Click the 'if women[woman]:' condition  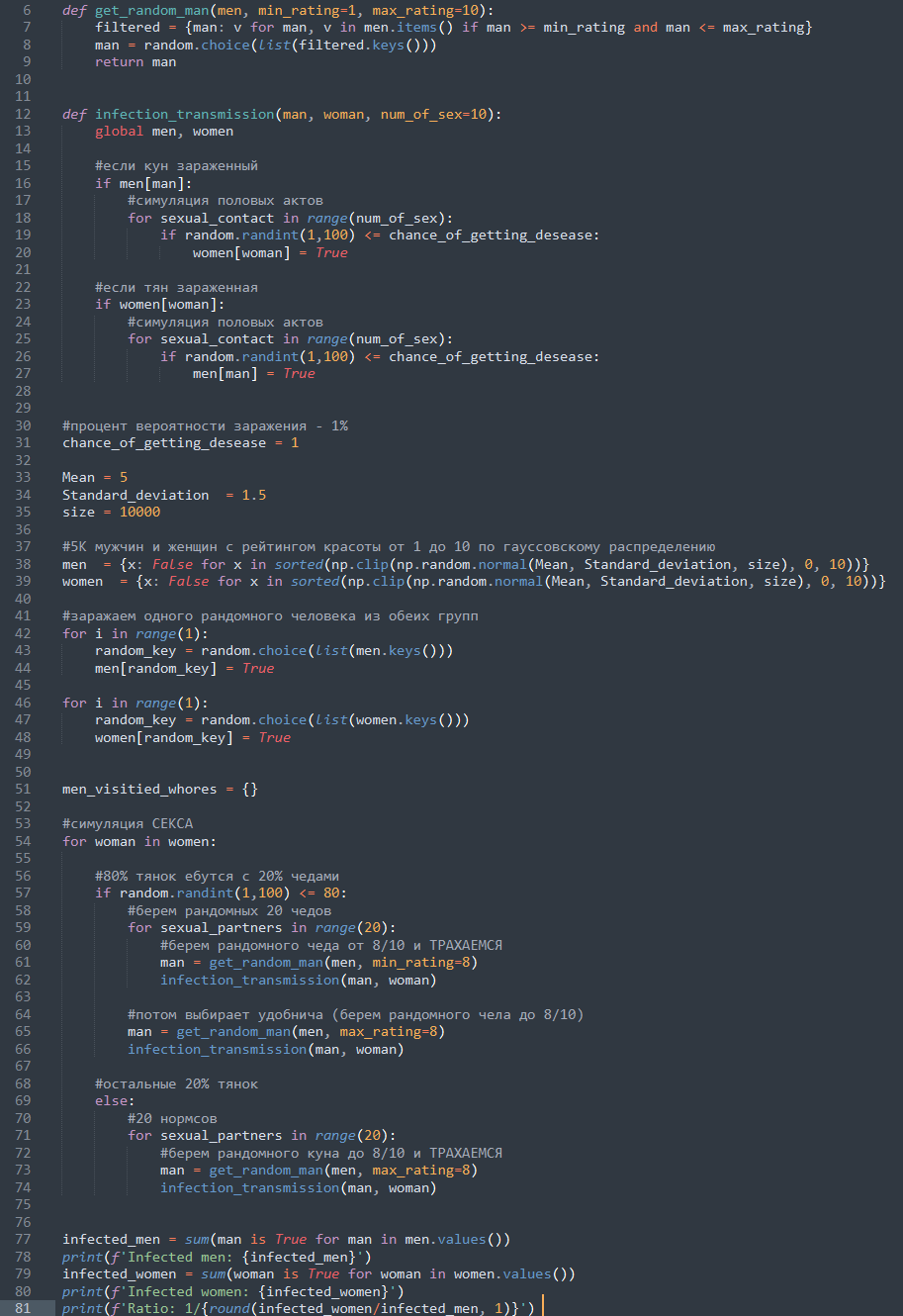pyautogui.click(x=159, y=304)
